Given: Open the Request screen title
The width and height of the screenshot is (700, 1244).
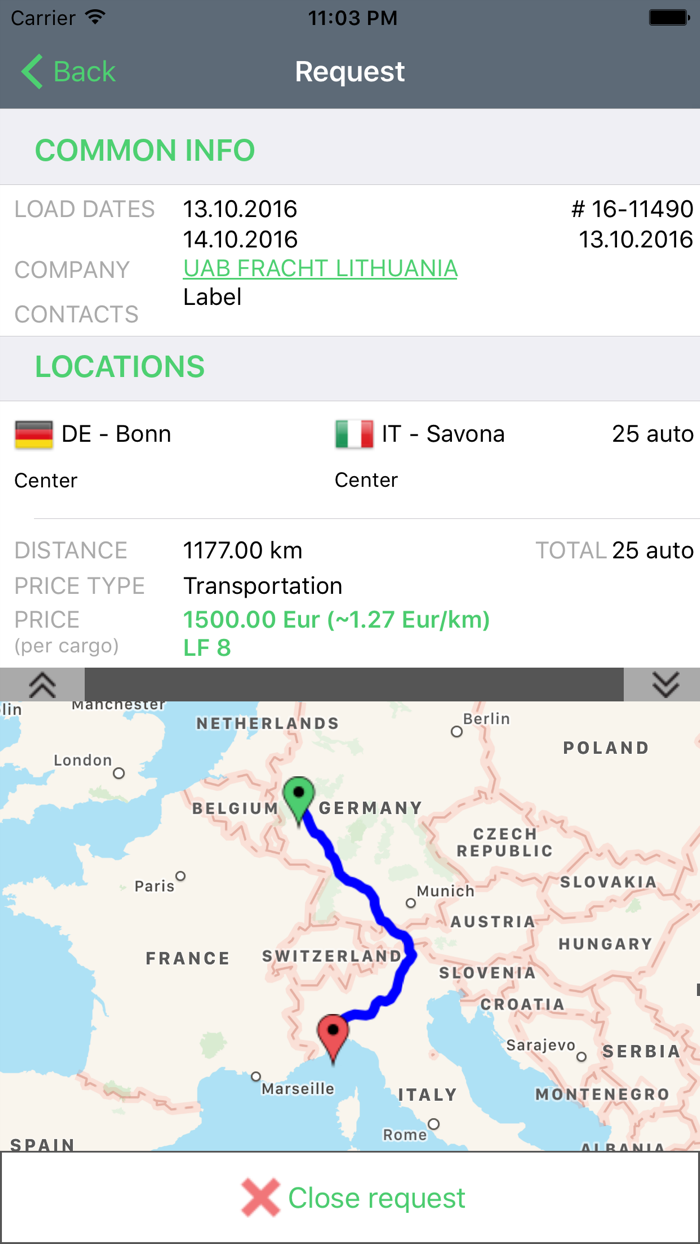Looking at the screenshot, I should 349,71.
